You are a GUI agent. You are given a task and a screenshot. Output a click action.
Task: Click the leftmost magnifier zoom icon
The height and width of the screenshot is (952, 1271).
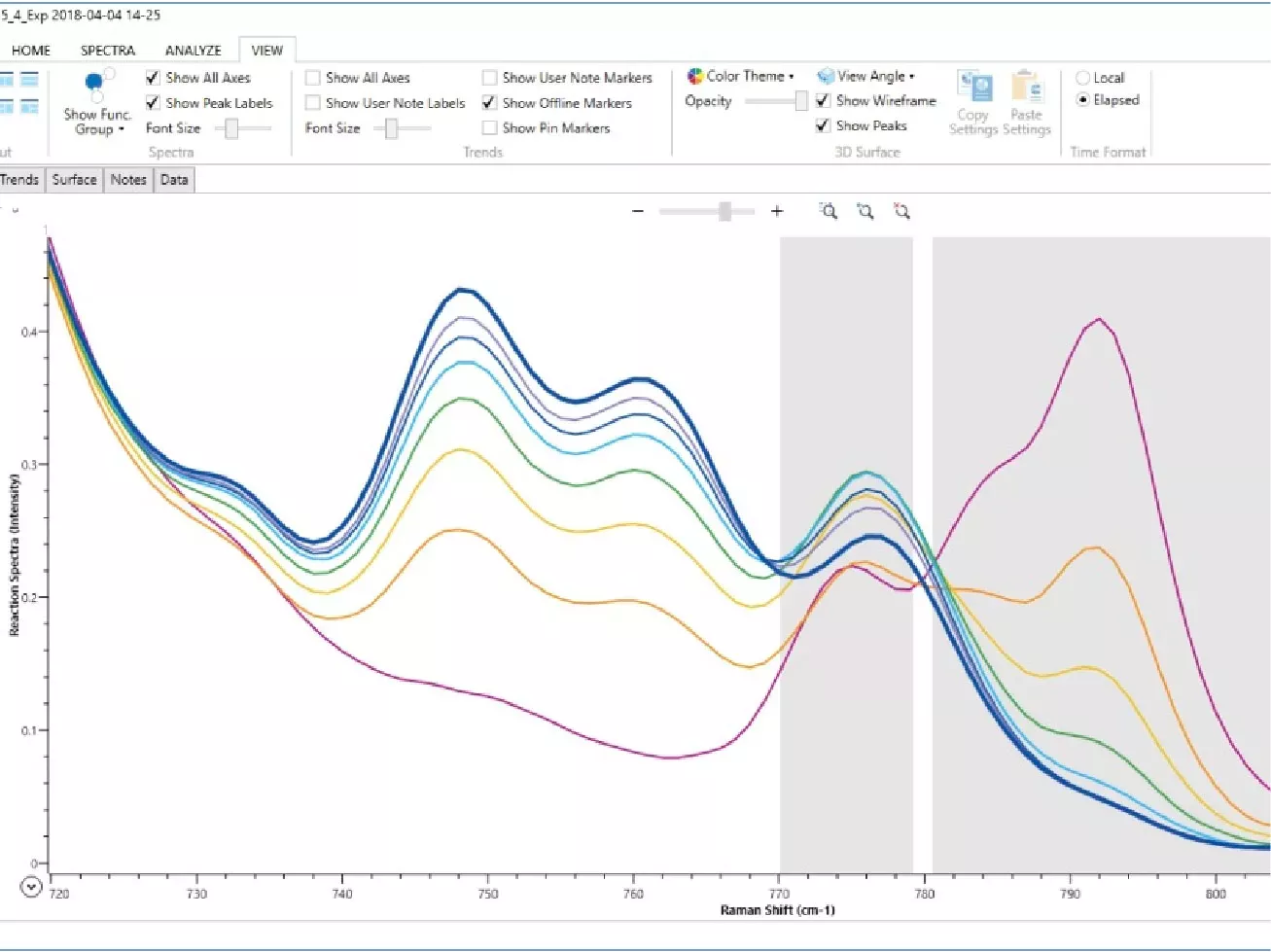click(x=828, y=211)
